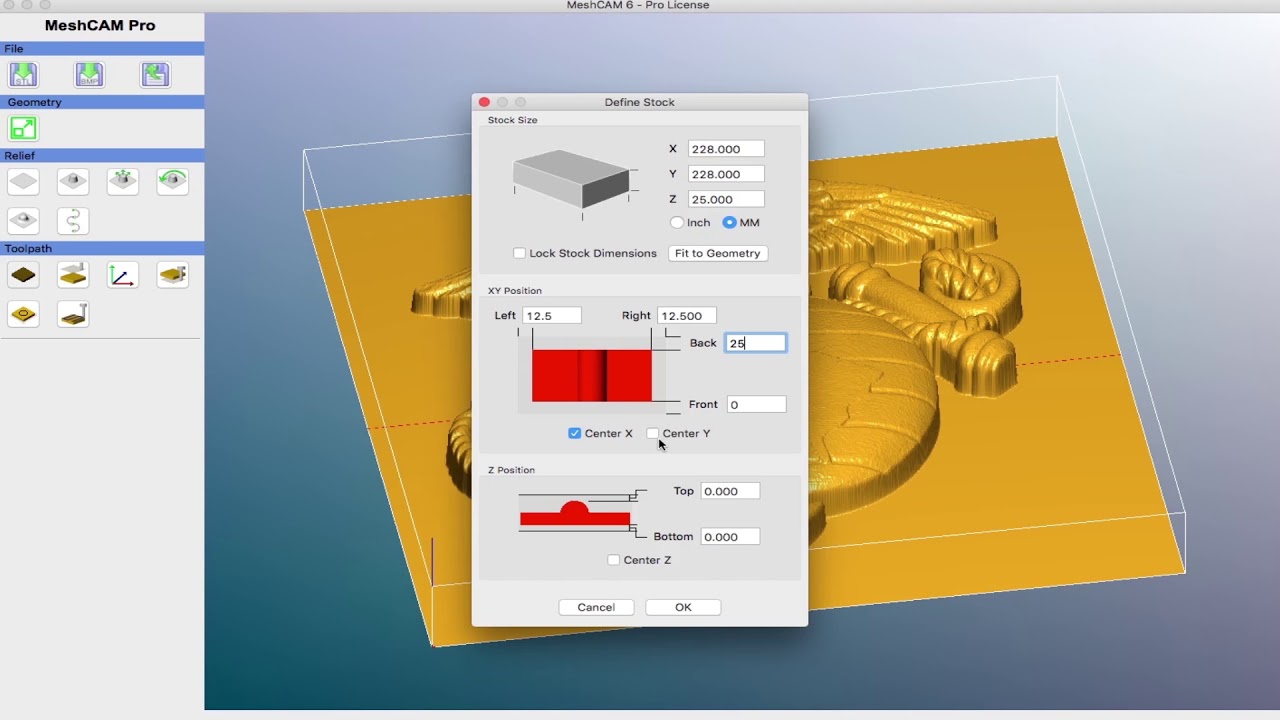Click the Cancel button

click(596, 607)
